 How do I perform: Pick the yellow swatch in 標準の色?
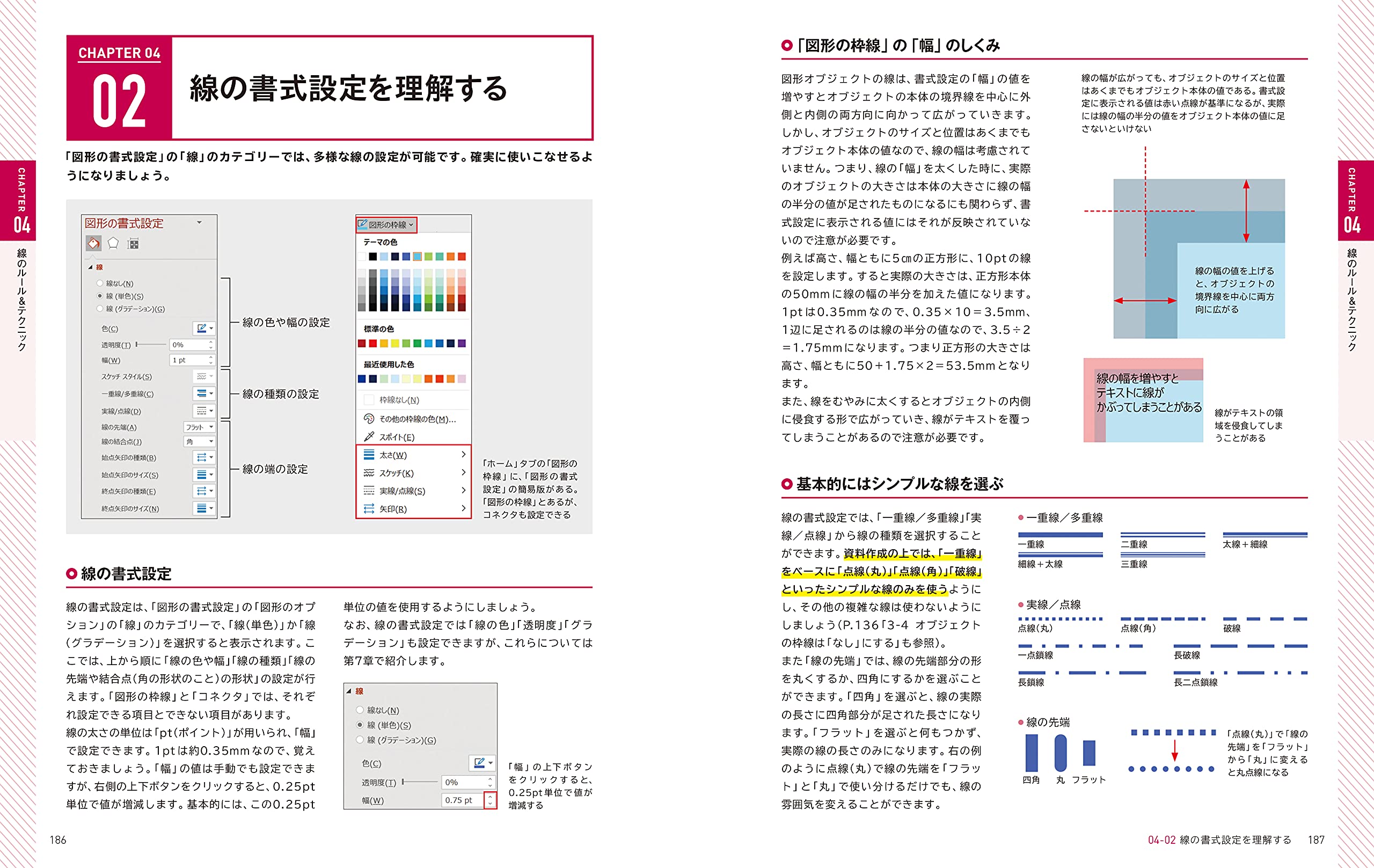(395, 344)
